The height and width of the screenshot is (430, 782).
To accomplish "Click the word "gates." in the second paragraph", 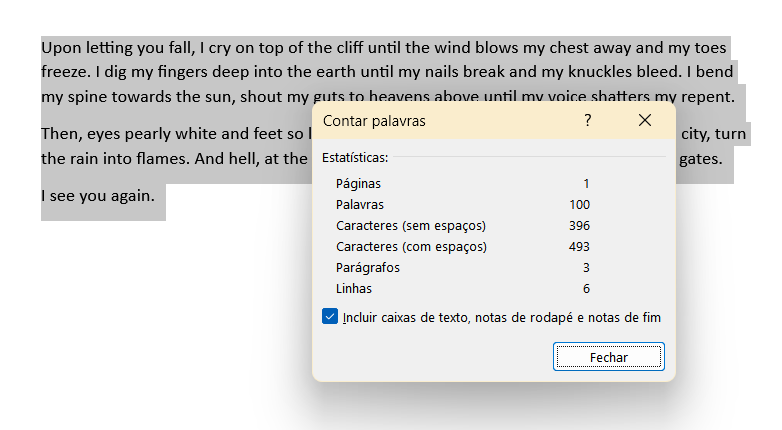I will coord(699,158).
